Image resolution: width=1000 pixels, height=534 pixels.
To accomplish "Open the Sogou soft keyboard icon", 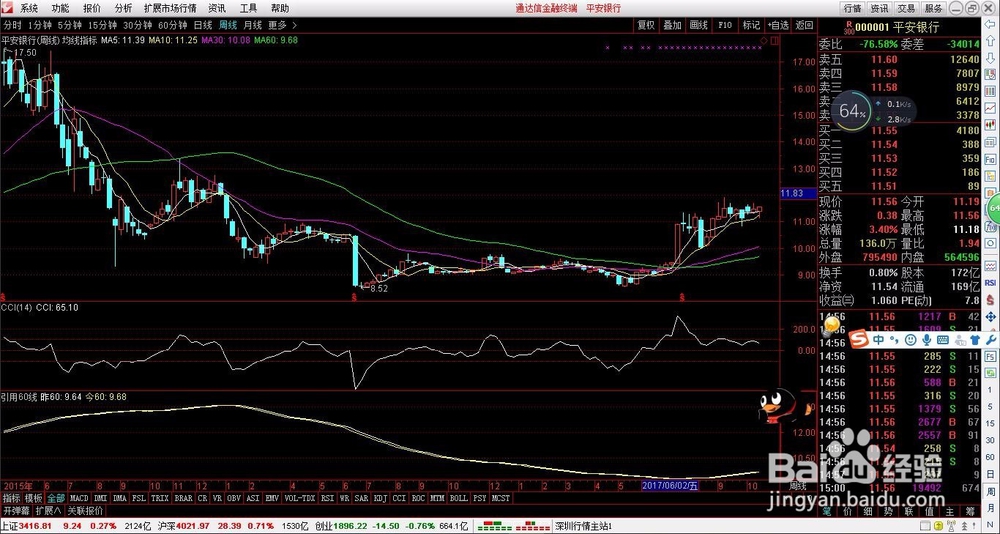I will point(943,339).
